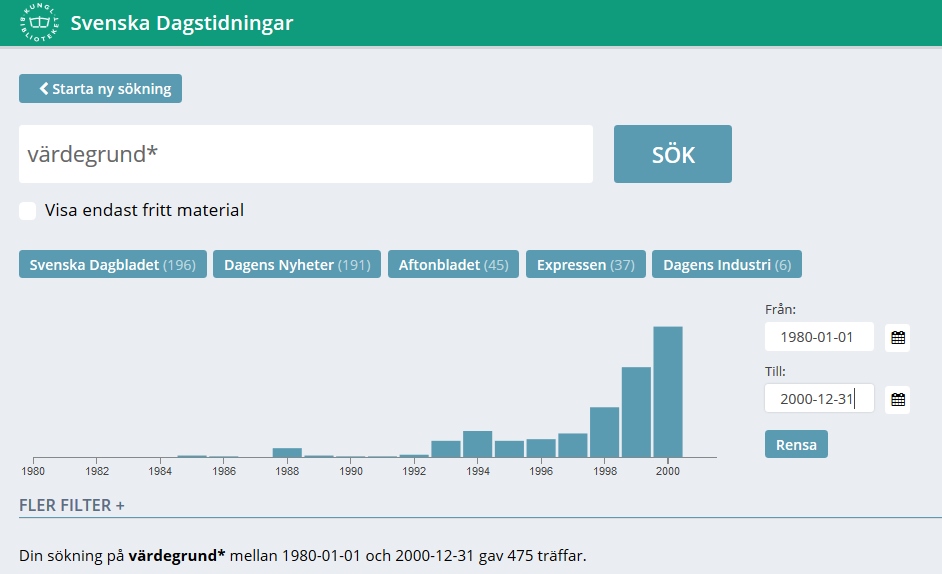
Task: Click the SÖK search button
Action: point(673,154)
